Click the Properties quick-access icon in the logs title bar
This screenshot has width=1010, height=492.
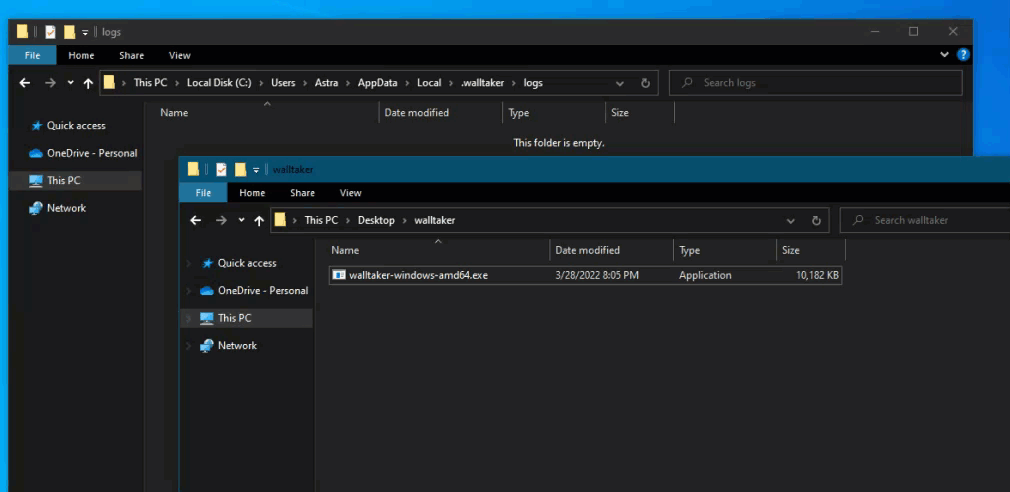point(50,32)
